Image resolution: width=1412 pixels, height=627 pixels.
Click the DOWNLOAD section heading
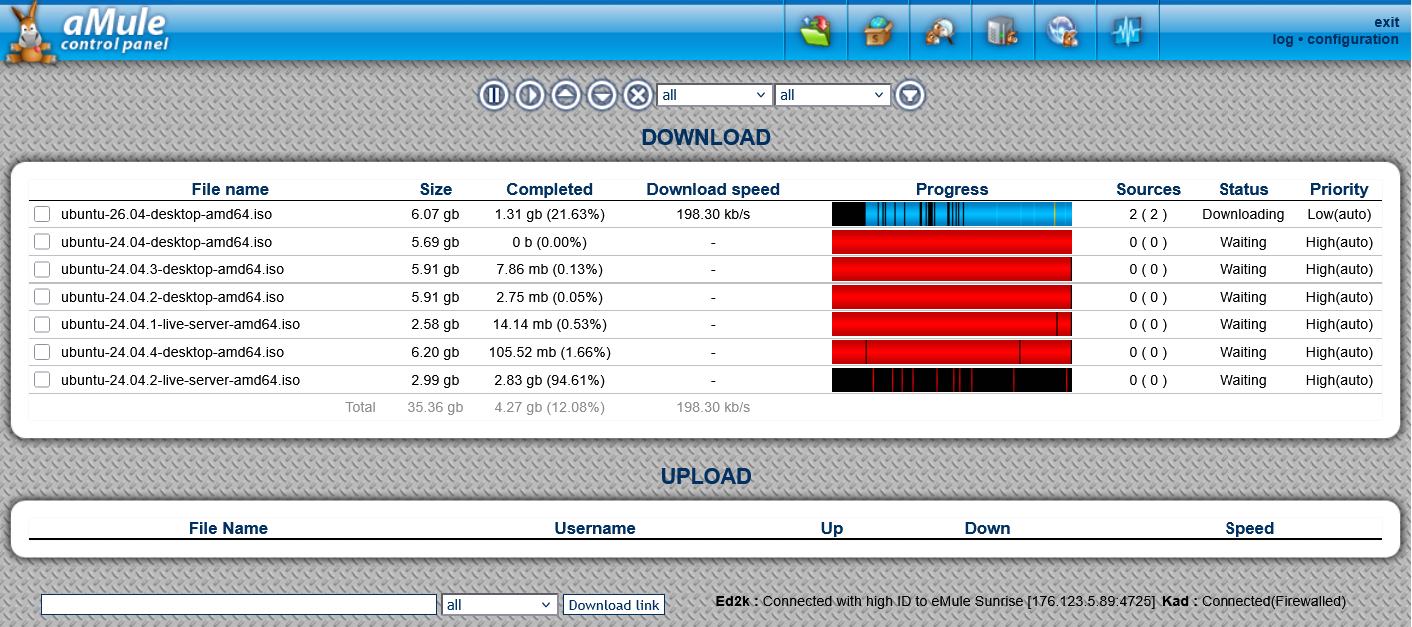coord(706,138)
